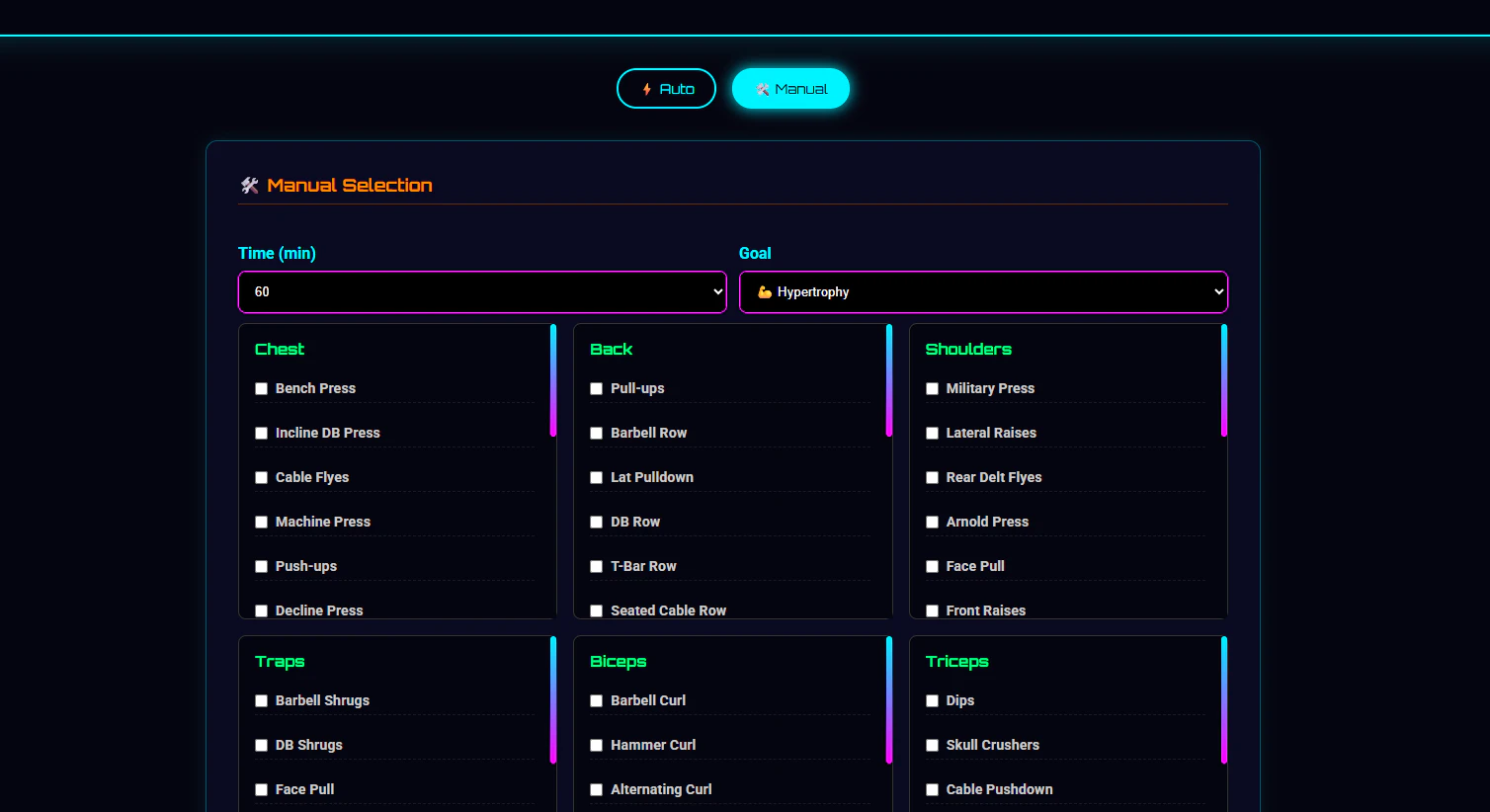The height and width of the screenshot is (812, 1490).
Task: Tick the Face Pull checkbox under Traps
Action: point(262,790)
